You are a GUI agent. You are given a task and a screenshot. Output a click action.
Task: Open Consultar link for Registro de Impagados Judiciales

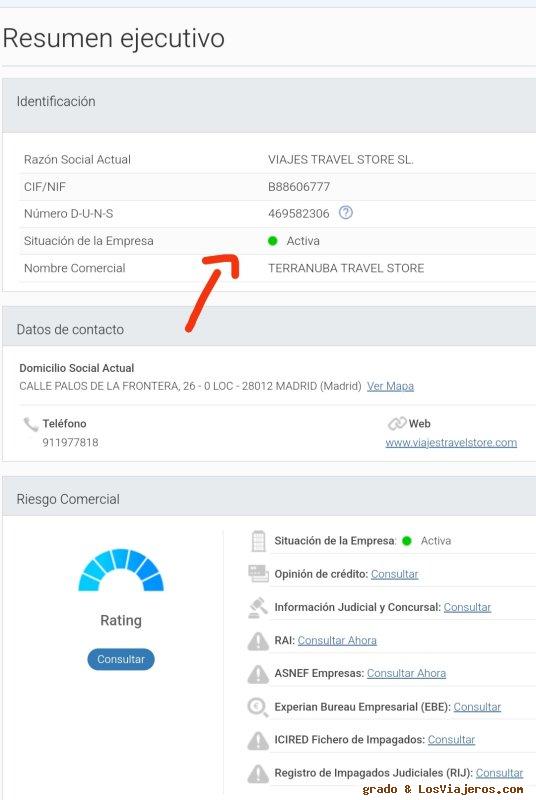point(499,773)
